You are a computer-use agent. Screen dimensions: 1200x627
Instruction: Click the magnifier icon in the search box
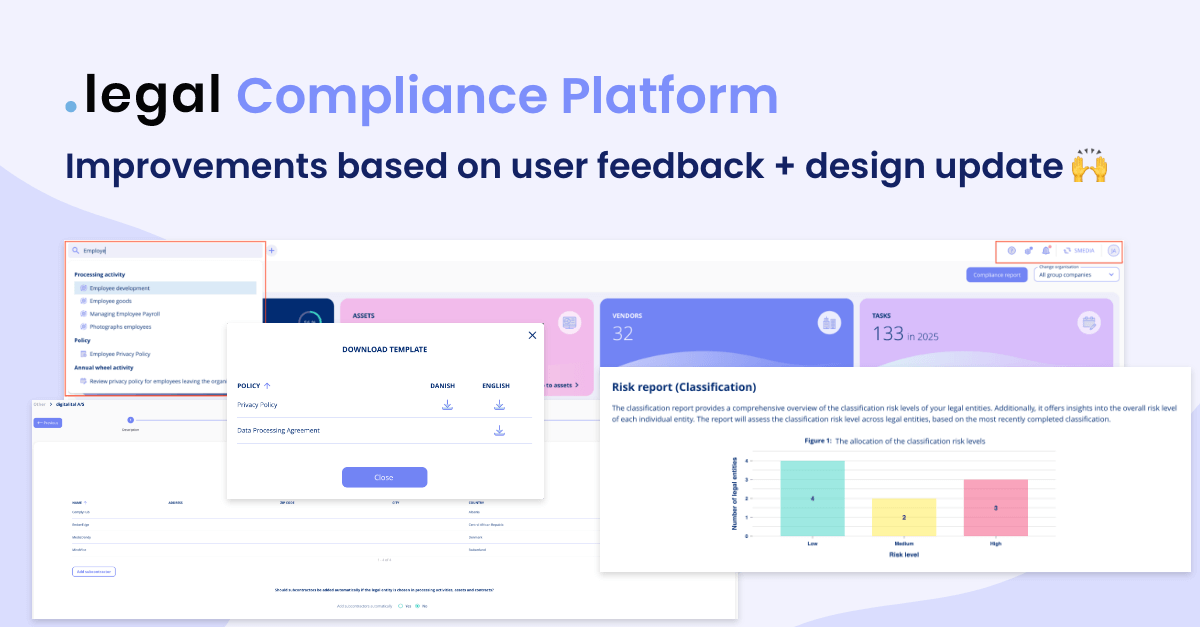(76, 251)
